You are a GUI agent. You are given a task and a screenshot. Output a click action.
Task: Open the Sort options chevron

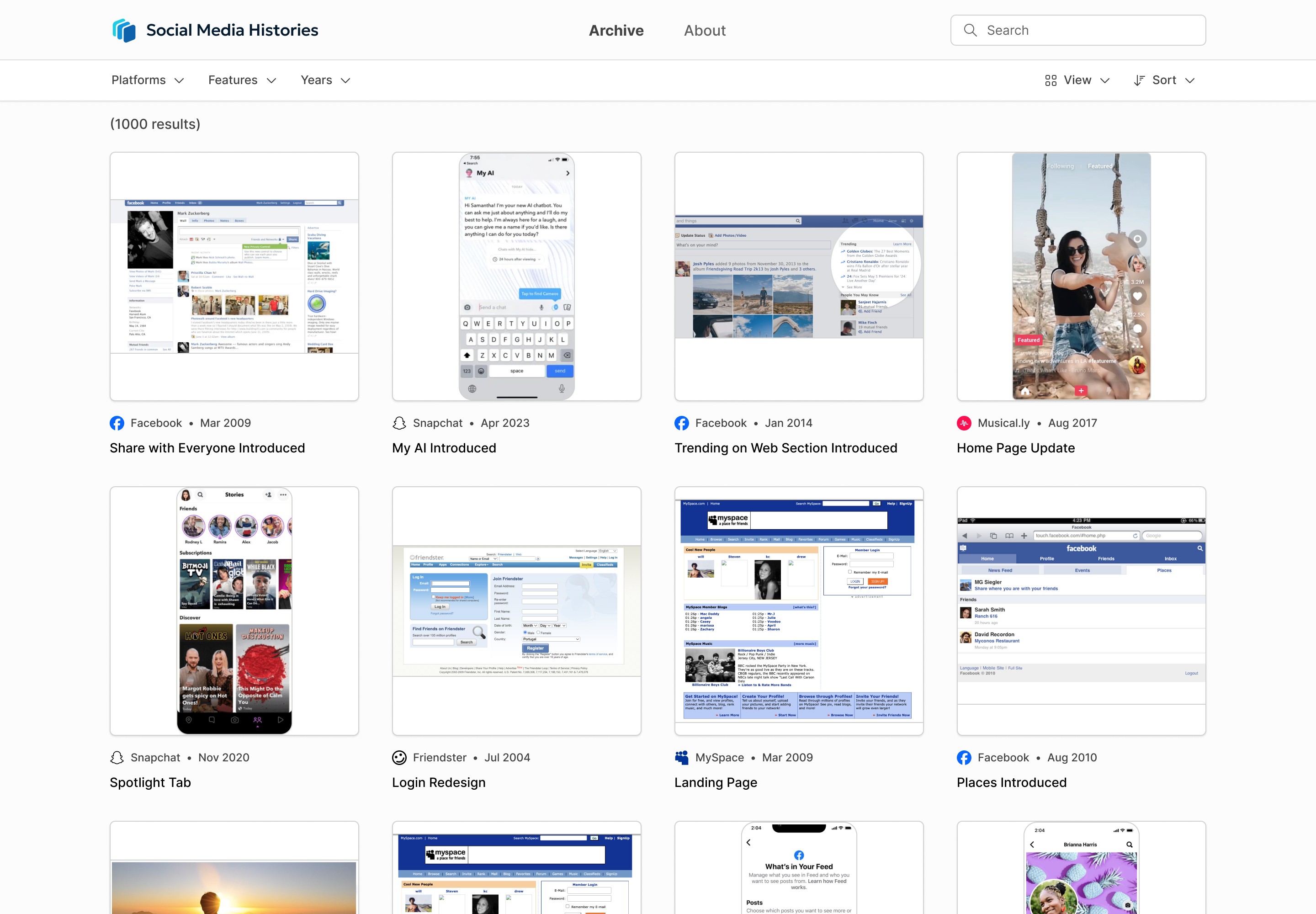pyautogui.click(x=1190, y=81)
